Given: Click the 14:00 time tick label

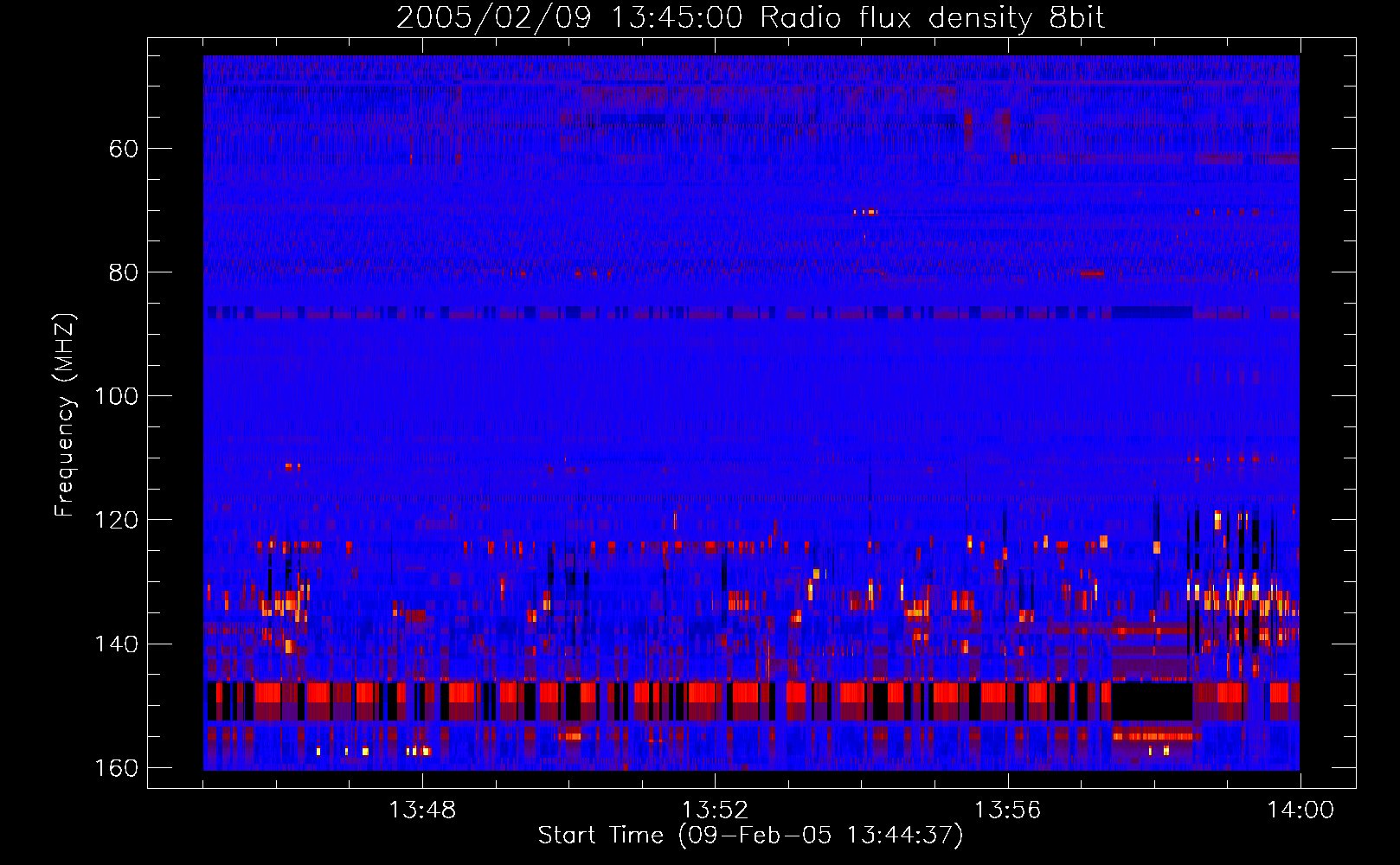Looking at the screenshot, I should point(1300,811).
